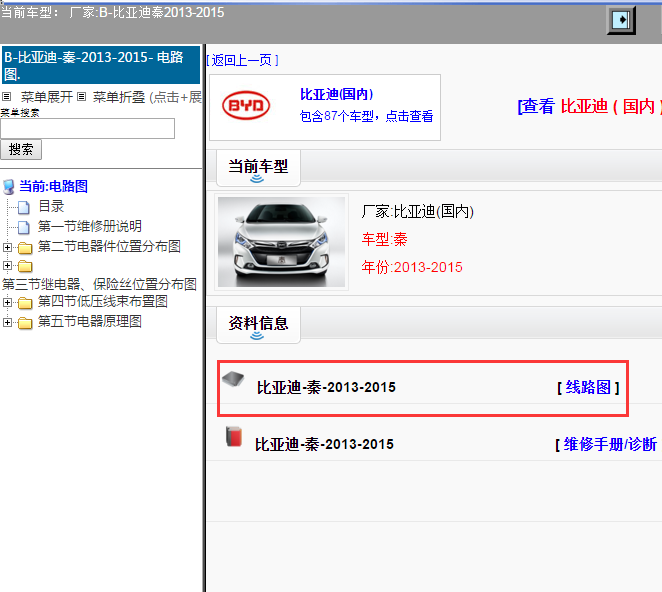Screen dimensions: 662x592
Task: Click the 查看 比亚迪(国内) link at right
Action: [x=589, y=106]
